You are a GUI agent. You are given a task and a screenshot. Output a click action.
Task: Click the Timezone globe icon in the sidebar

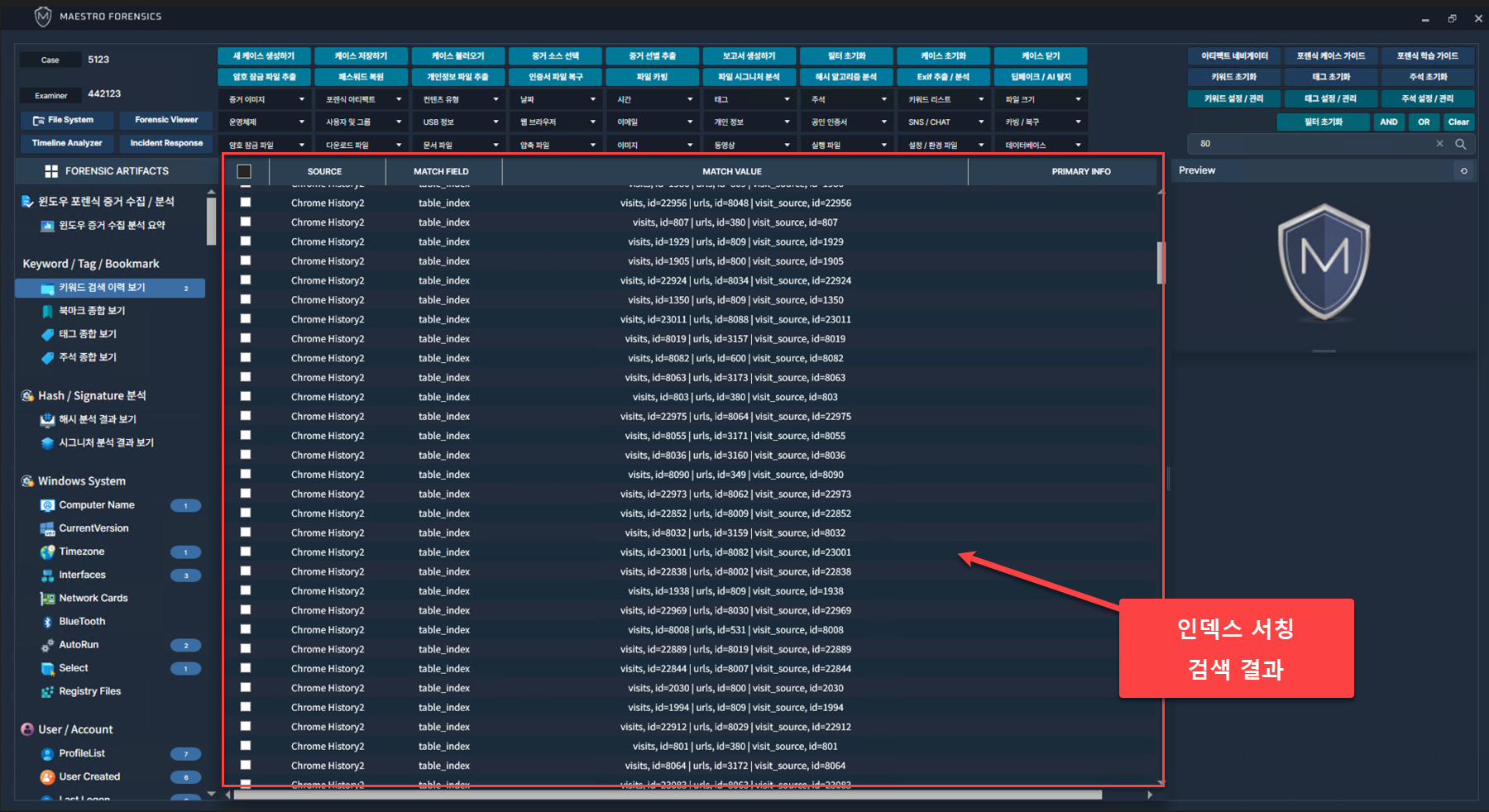click(47, 552)
